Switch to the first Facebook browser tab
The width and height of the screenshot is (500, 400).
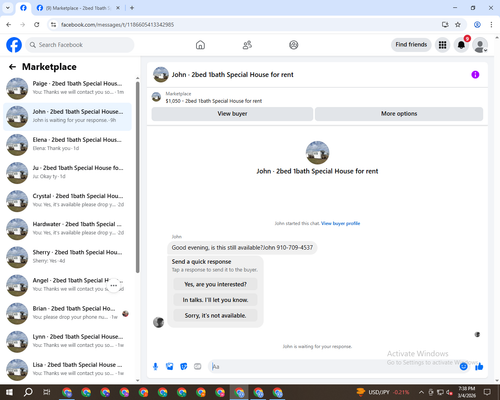(x=23, y=8)
